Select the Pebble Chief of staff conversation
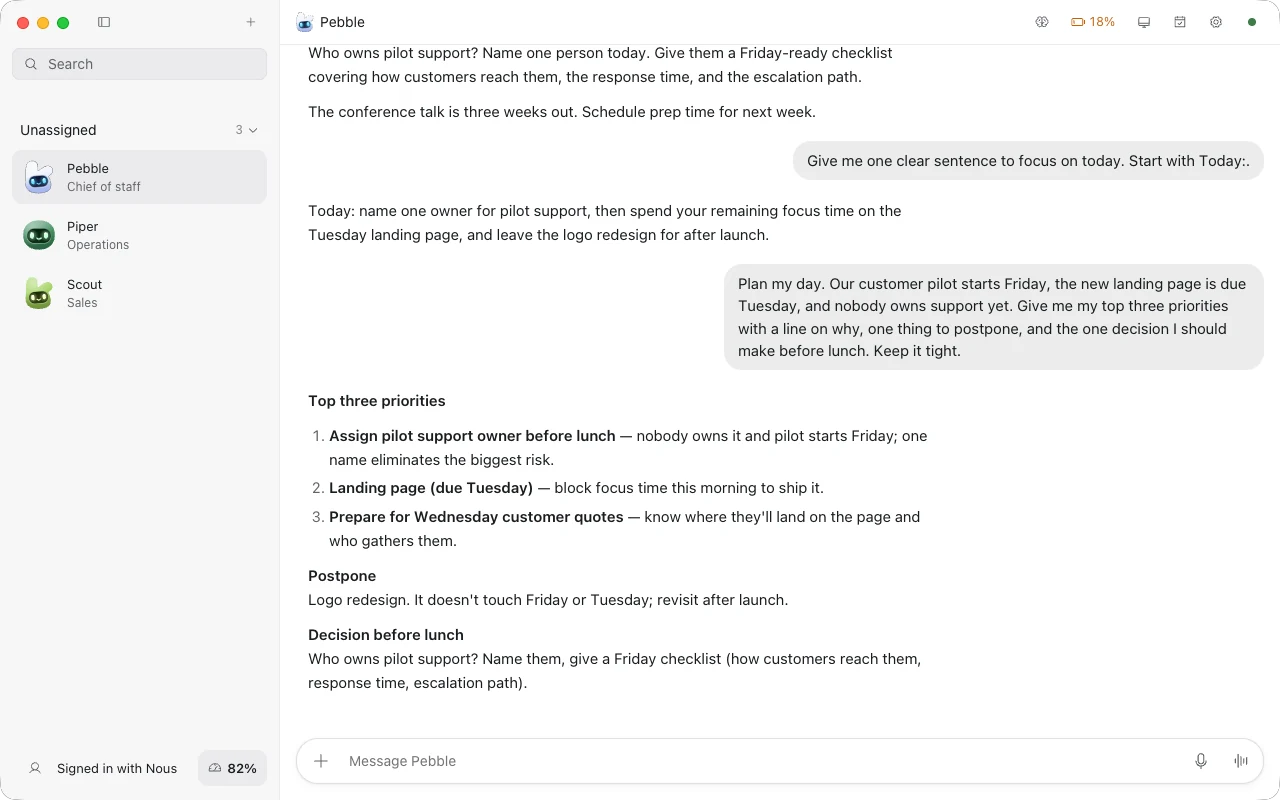The height and width of the screenshot is (800, 1280). (140, 177)
